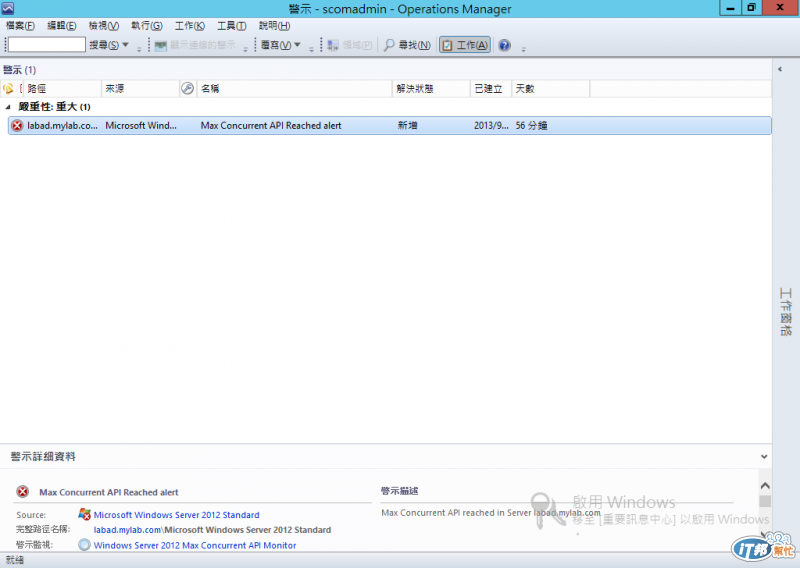Sort alerts by 來源 column

click(140, 89)
